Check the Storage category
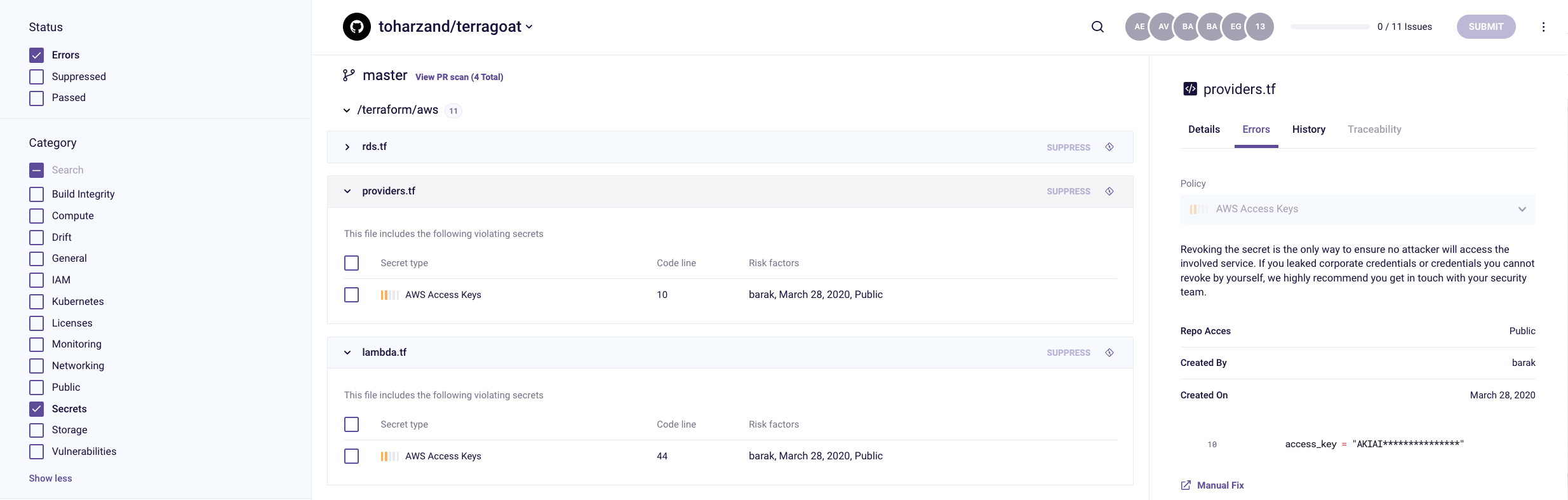This screenshot has width=1568, height=500. (37, 430)
